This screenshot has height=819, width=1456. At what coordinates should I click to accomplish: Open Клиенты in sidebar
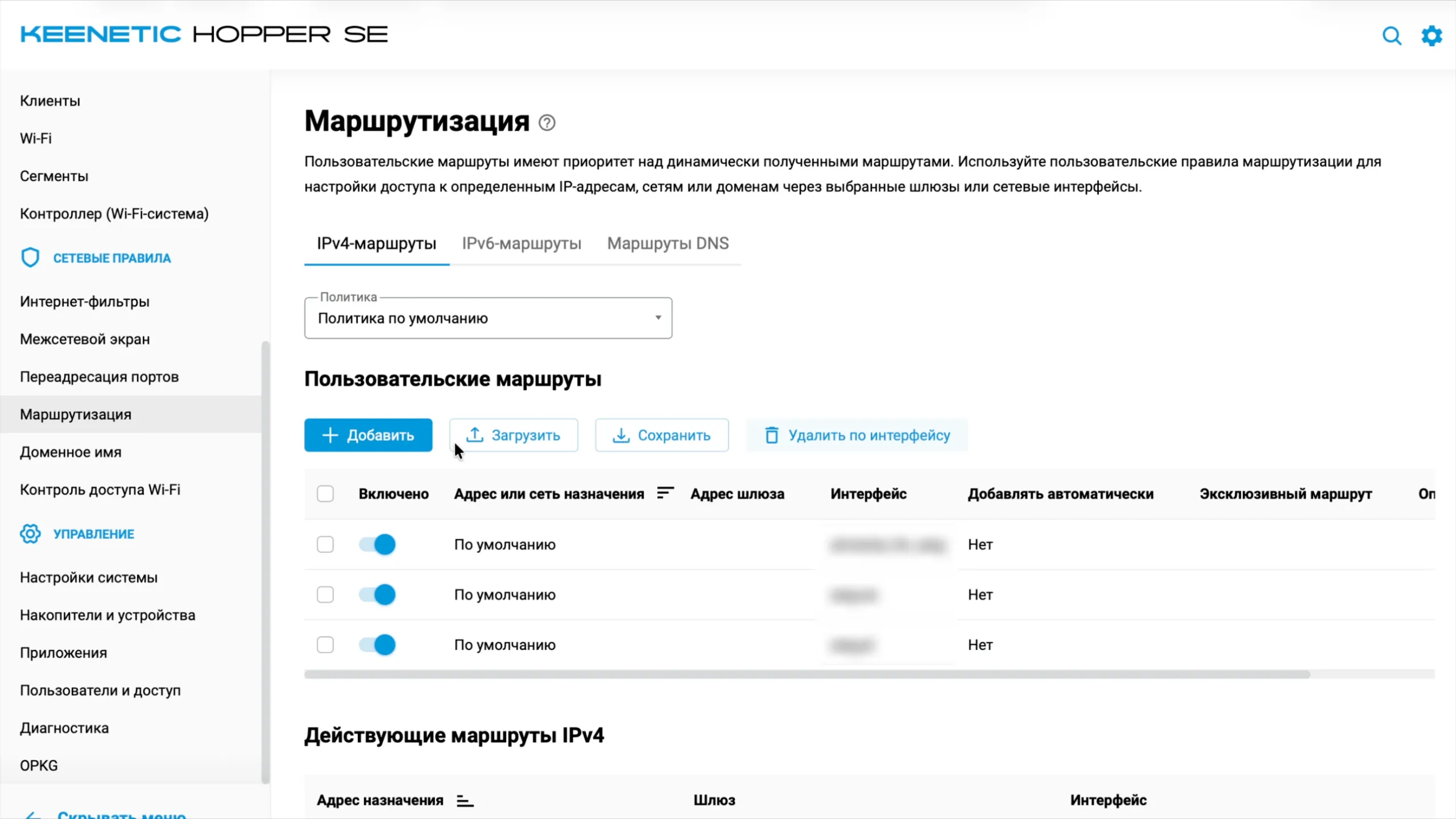131,101
